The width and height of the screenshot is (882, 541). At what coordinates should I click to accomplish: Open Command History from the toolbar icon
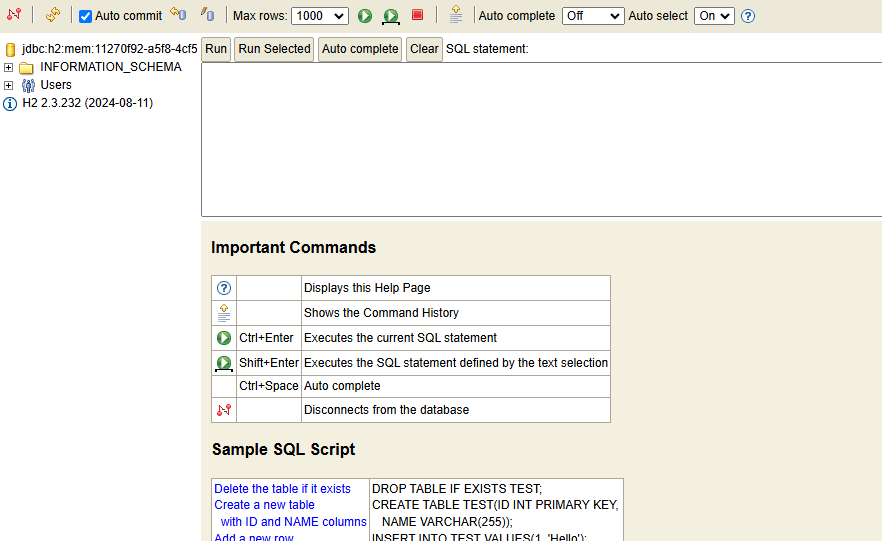pos(456,15)
